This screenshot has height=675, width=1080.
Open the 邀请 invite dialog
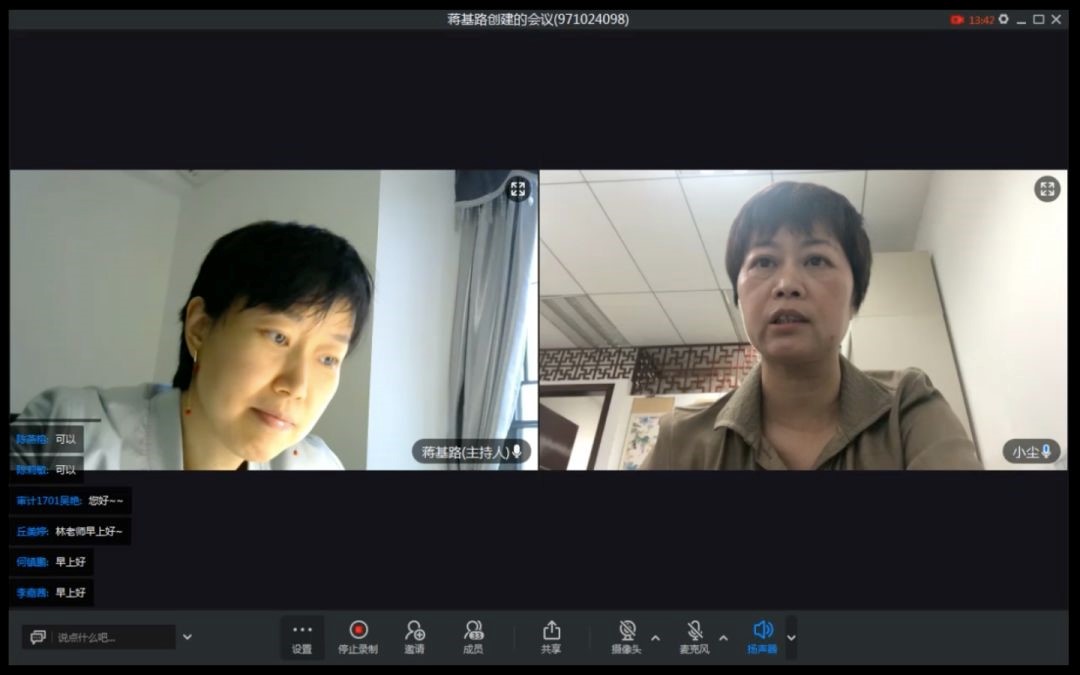pos(414,637)
